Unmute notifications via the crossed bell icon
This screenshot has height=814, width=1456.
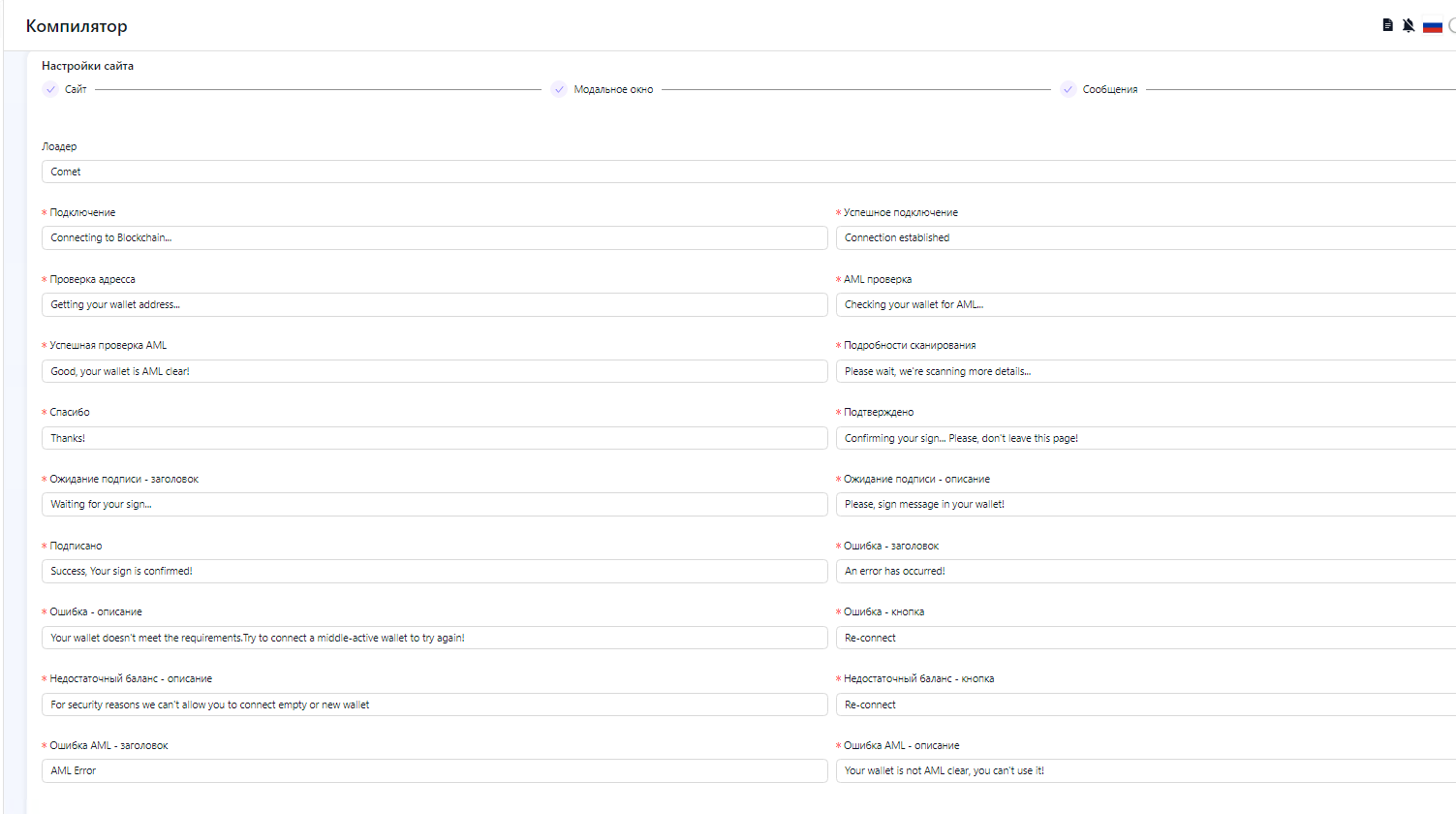(1409, 24)
